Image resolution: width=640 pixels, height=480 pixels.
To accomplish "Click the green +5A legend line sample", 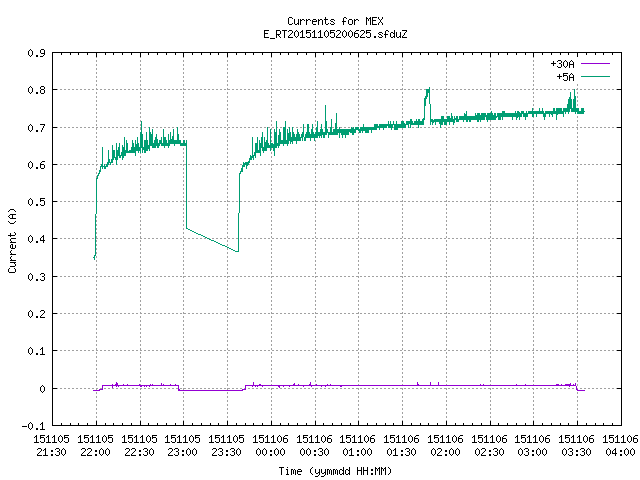I will tap(595, 76).
